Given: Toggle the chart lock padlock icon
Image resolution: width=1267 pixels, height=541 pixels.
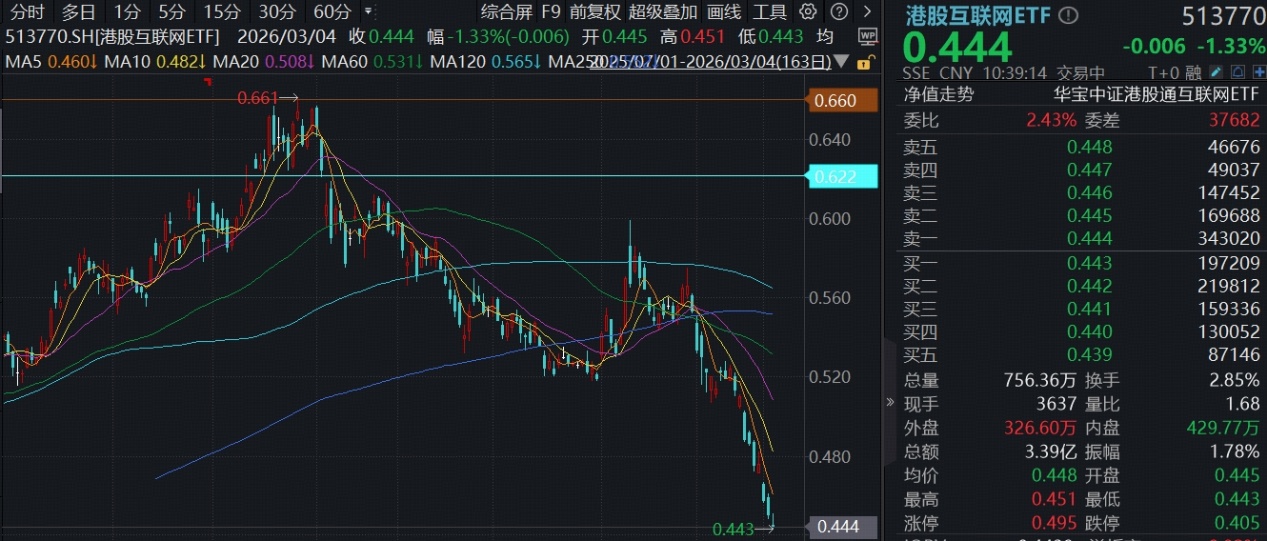Looking at the screenshot, I should pos(862,62).
